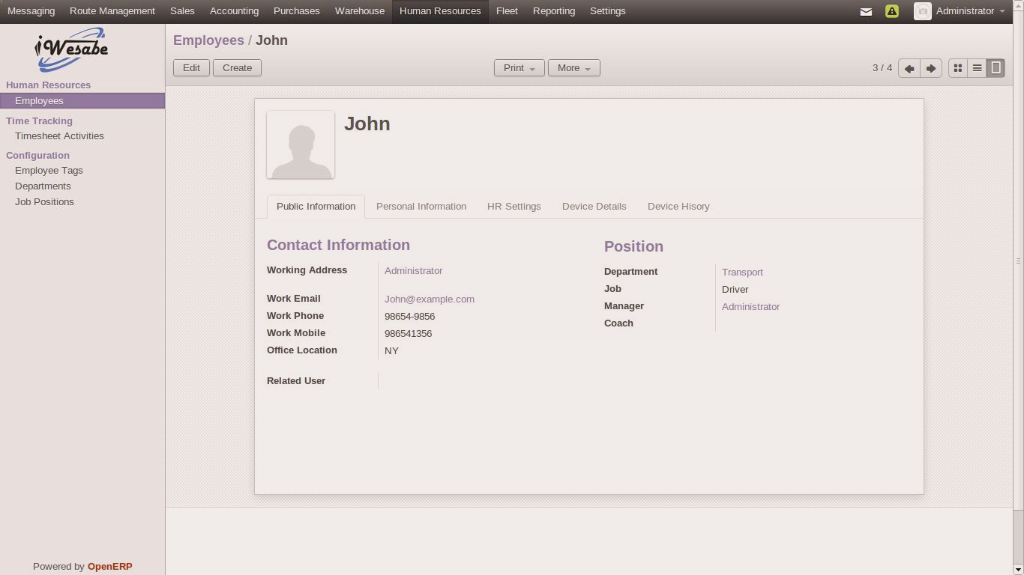Click the Edit button
Screen dimensions: 1024x575
tap(191, 68)
